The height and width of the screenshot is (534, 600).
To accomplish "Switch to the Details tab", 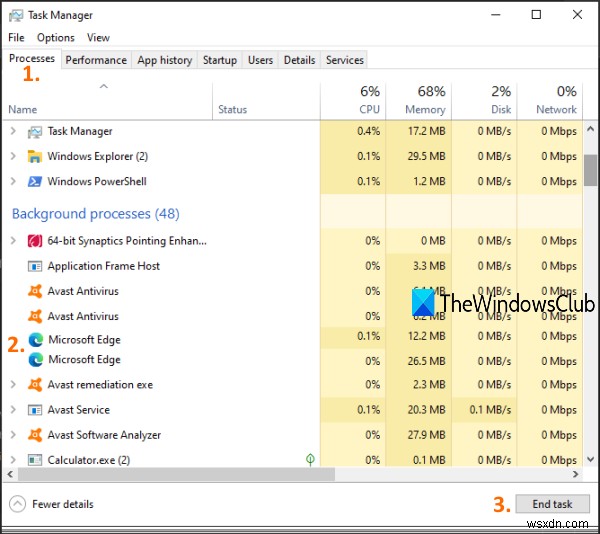I will point(299,60).
